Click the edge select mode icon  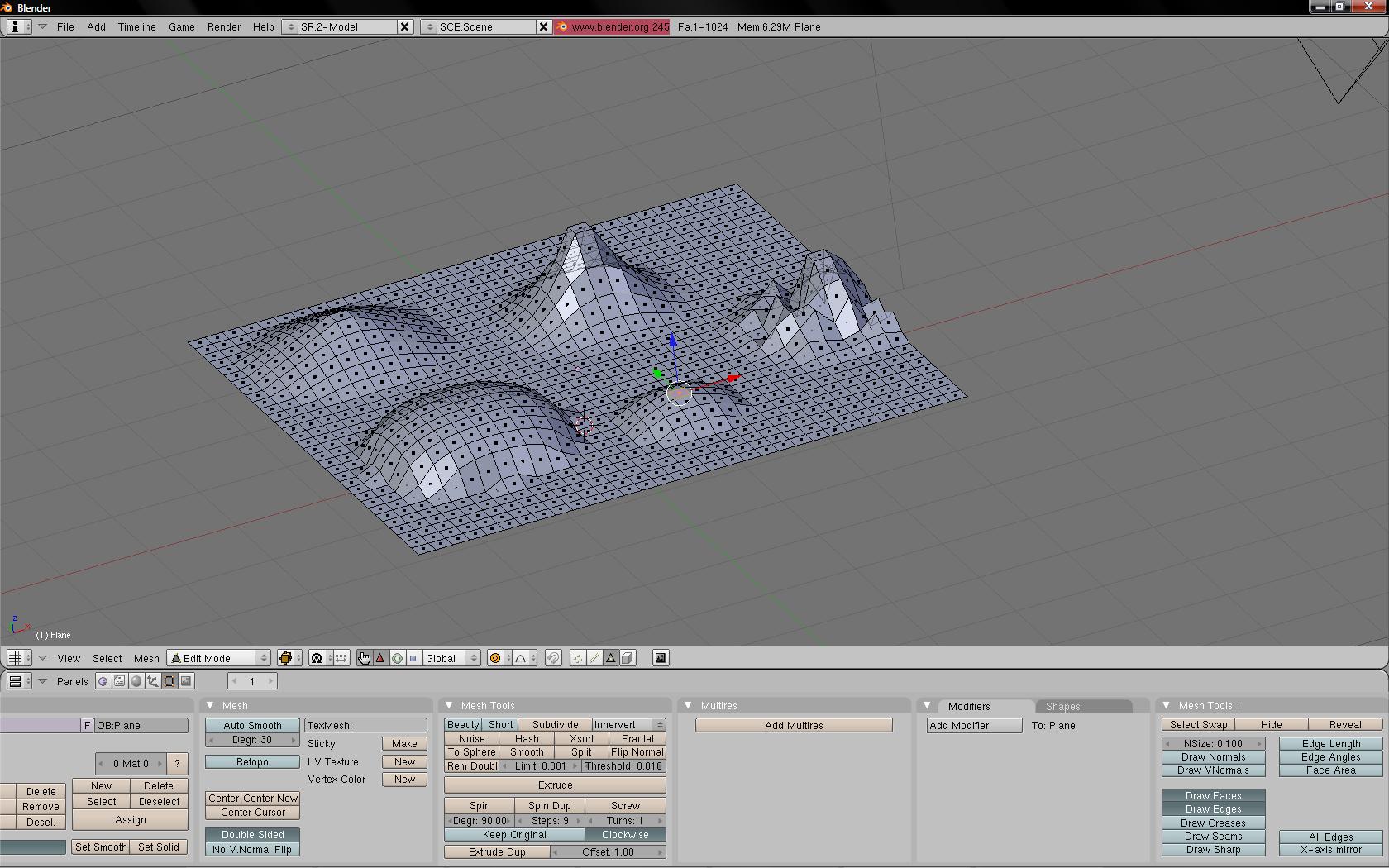pos(594,658)
